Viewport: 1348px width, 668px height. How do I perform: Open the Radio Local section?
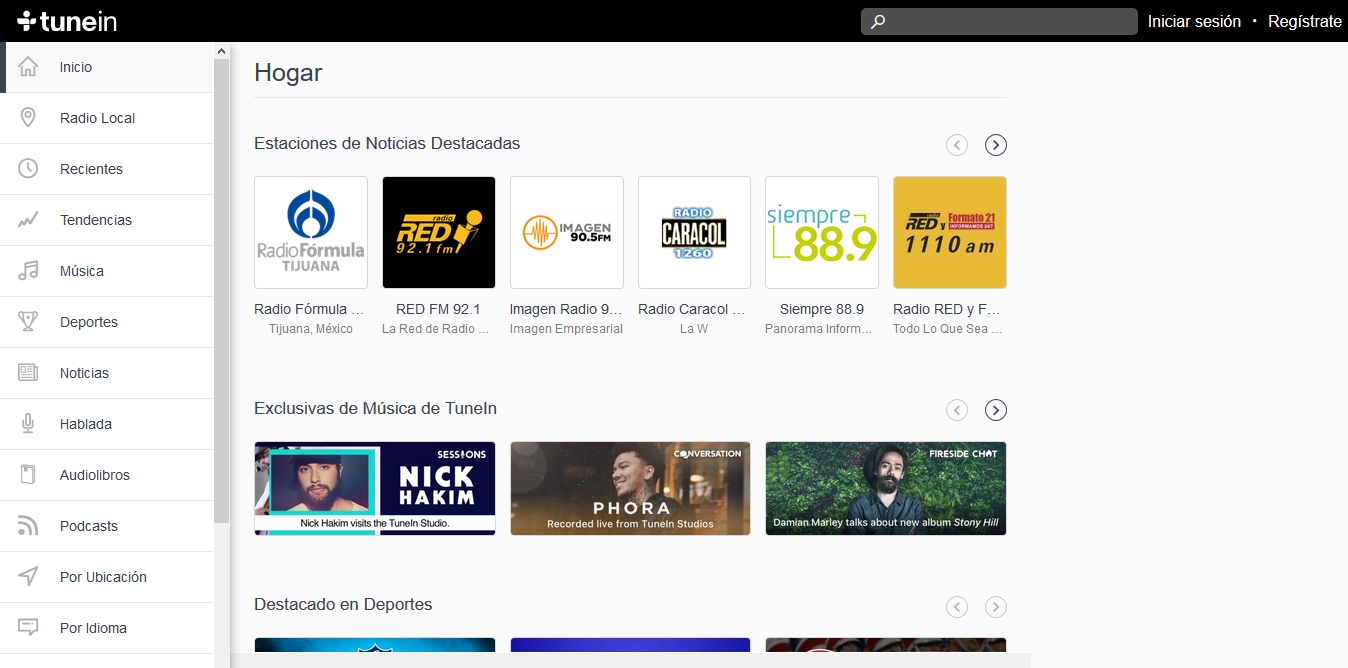click(107, 118)
